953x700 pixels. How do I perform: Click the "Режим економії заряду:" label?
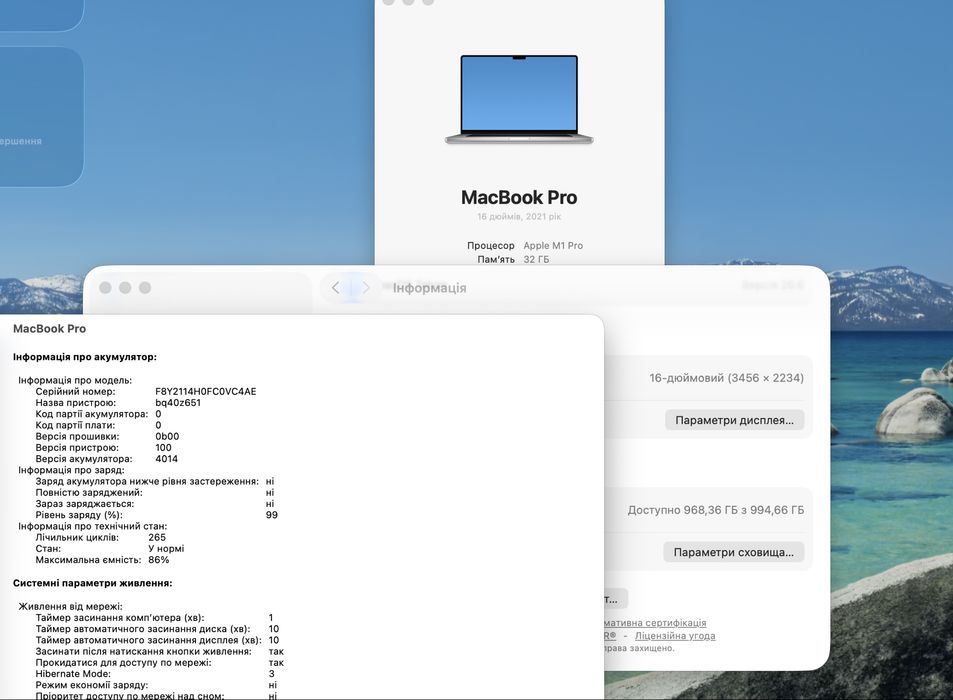click(x=91, y=685)
